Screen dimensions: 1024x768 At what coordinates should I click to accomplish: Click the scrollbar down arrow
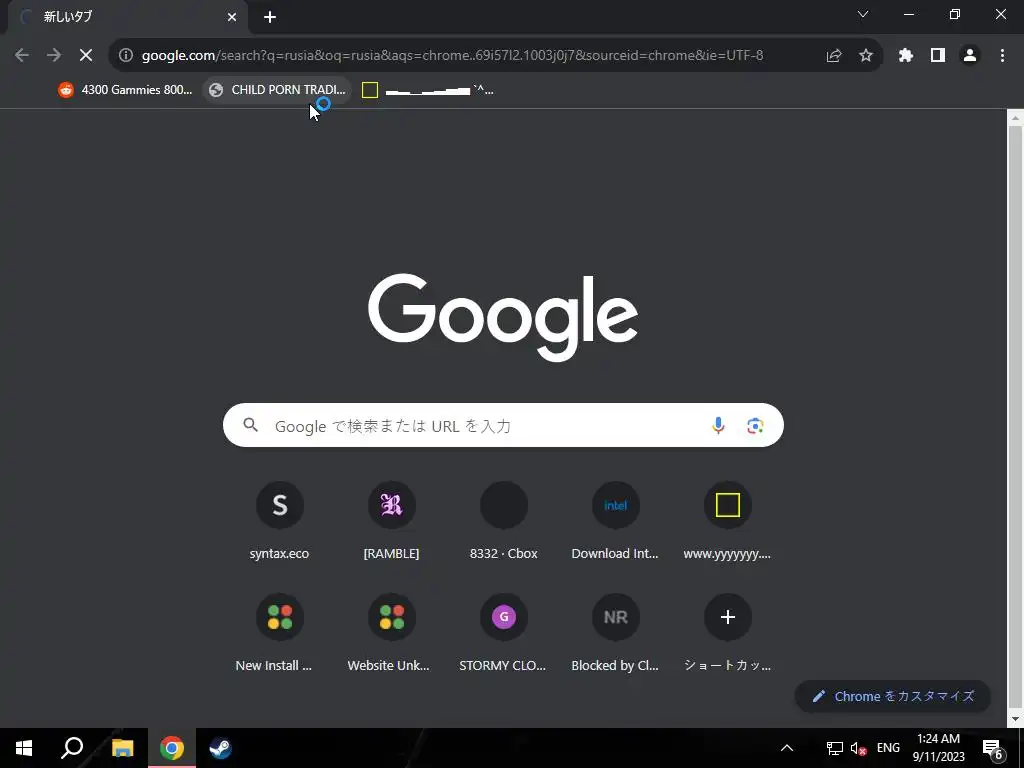click(x=1015, y=719)
